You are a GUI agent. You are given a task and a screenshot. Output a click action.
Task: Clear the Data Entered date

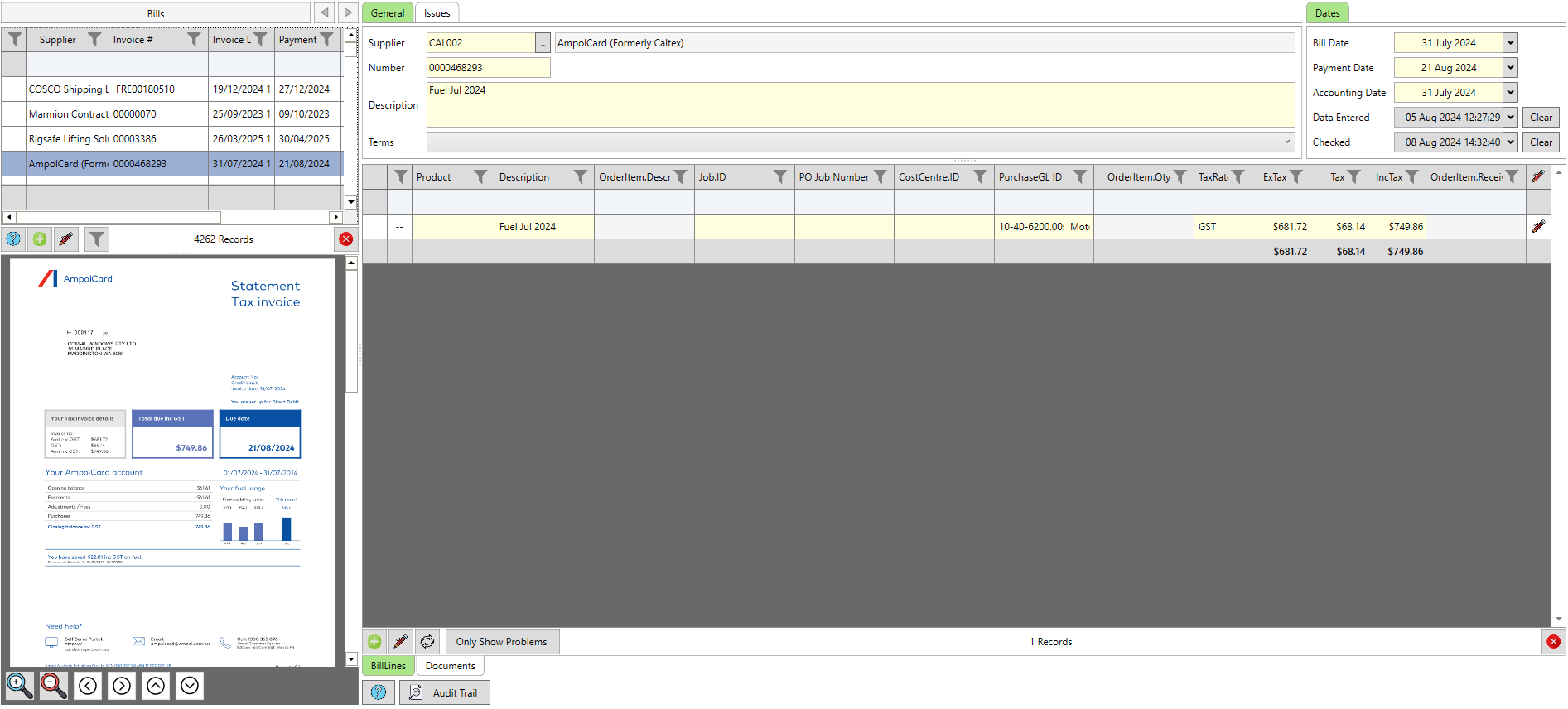click(x=1541, y=118)
